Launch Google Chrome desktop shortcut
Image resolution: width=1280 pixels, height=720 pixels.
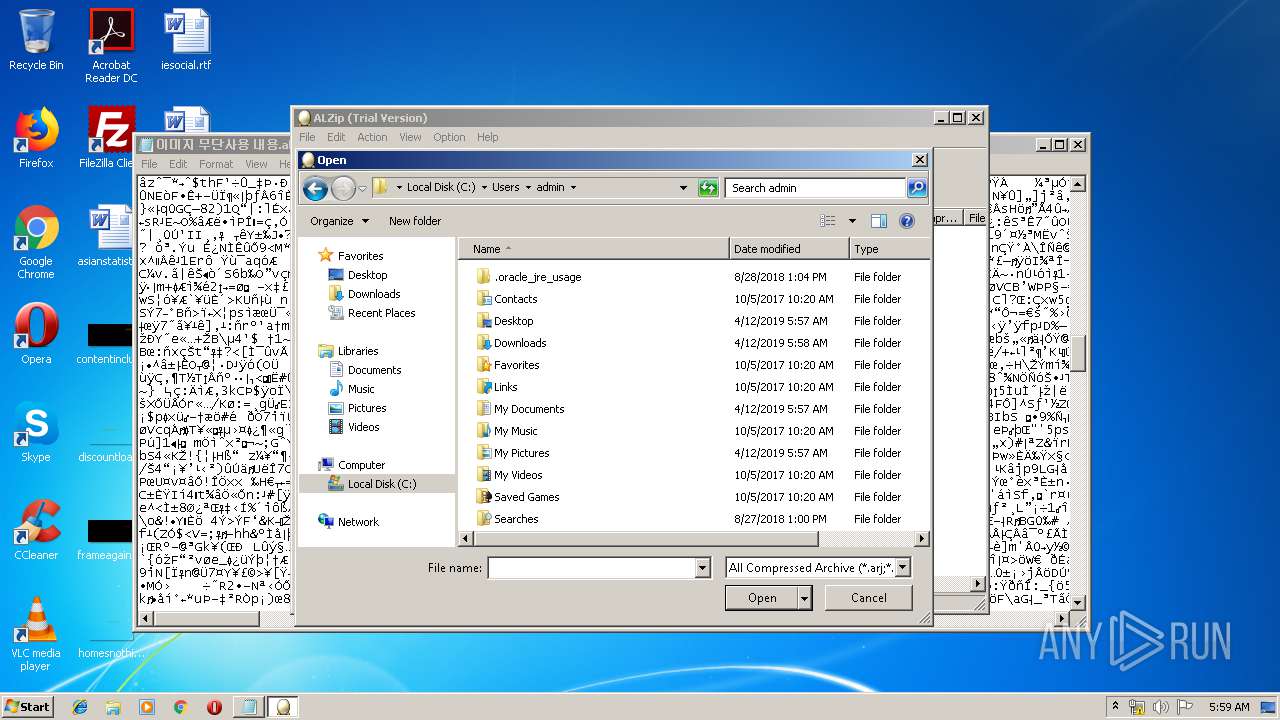36,242
